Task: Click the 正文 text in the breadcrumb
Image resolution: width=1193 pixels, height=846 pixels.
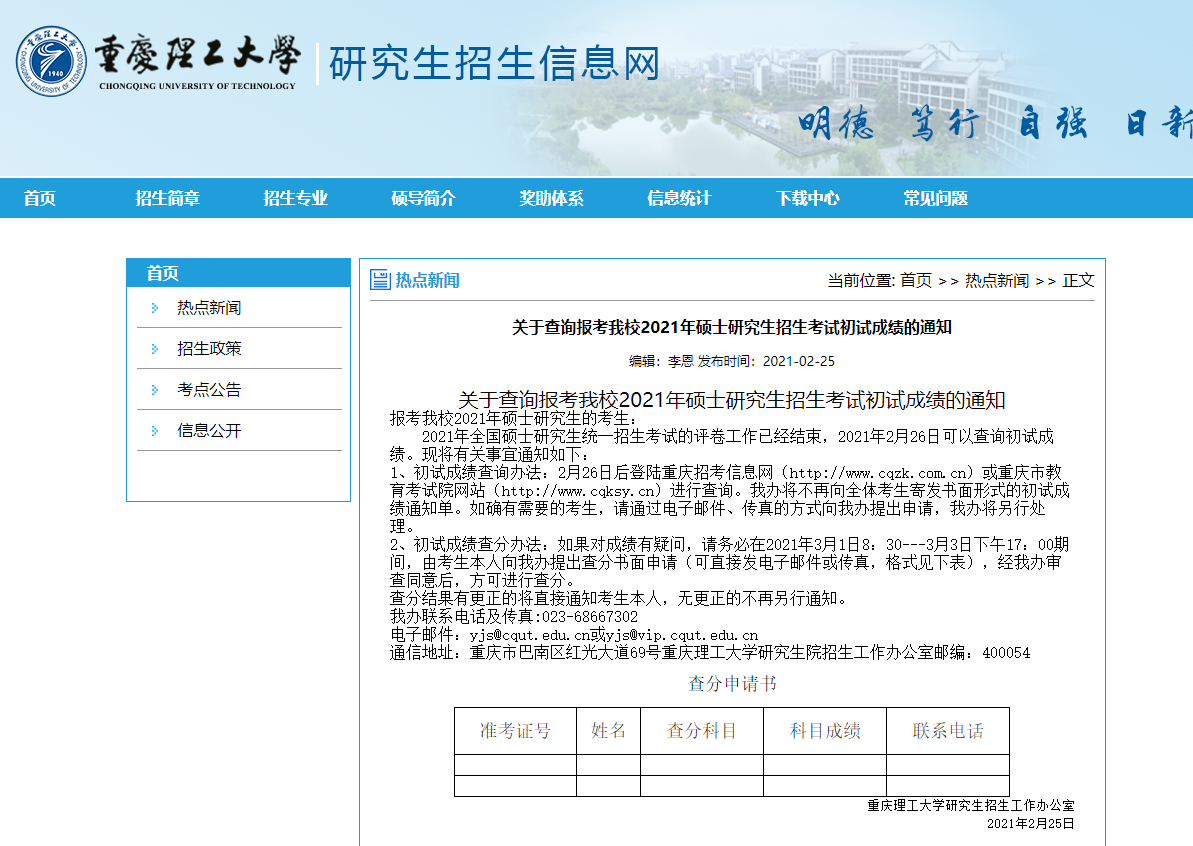Action: tap(1078, 281)
